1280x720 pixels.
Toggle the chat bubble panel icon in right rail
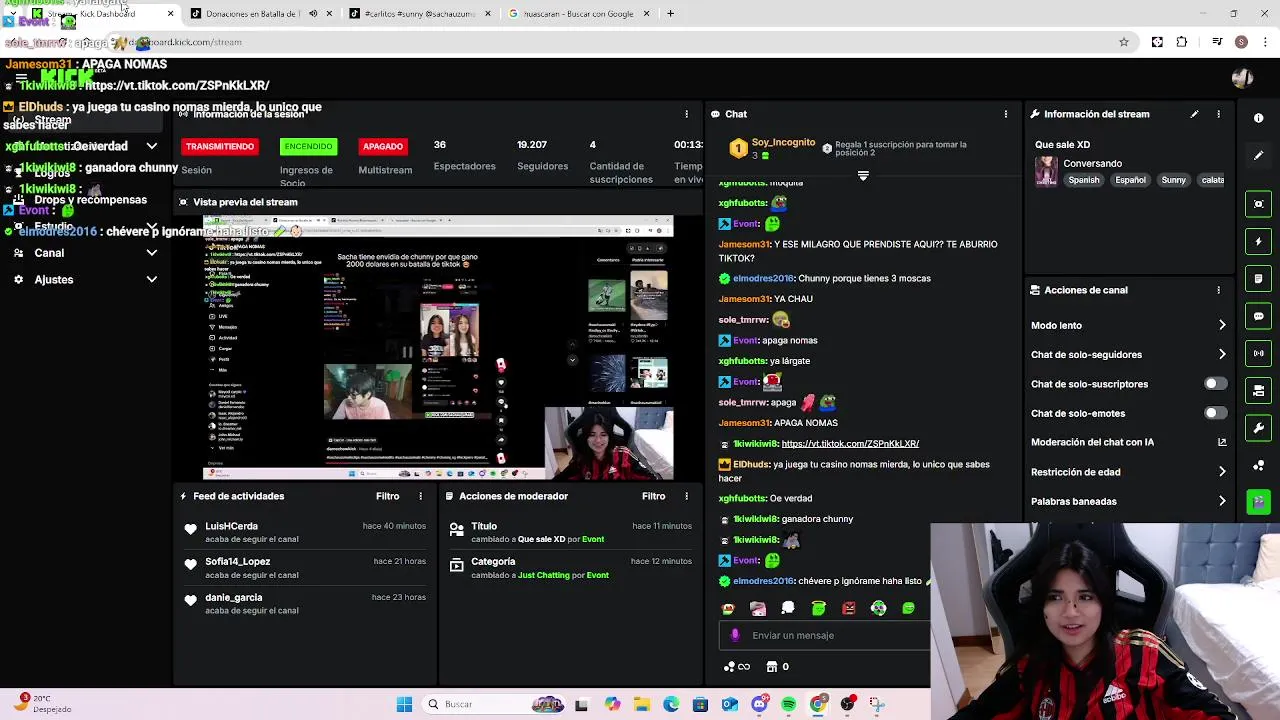[1258, 316]
